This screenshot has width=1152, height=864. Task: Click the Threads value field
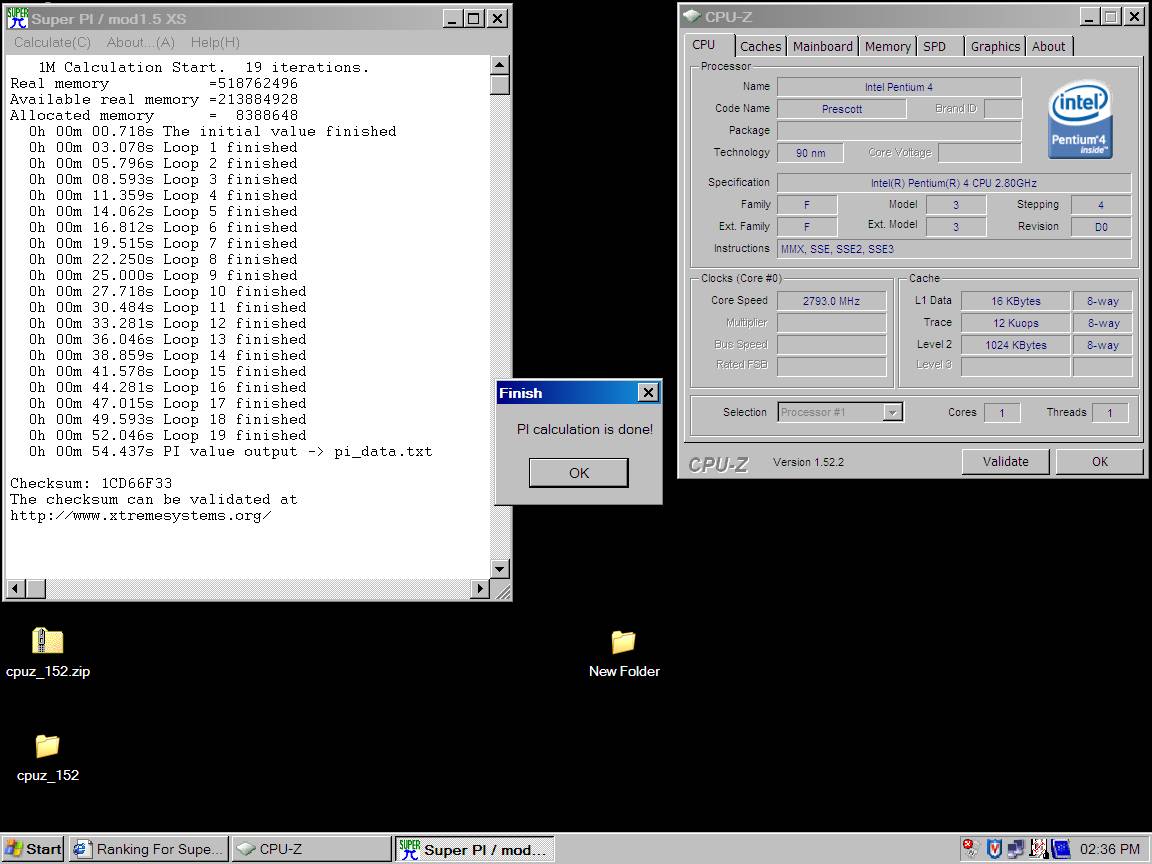pos(1109,413)
